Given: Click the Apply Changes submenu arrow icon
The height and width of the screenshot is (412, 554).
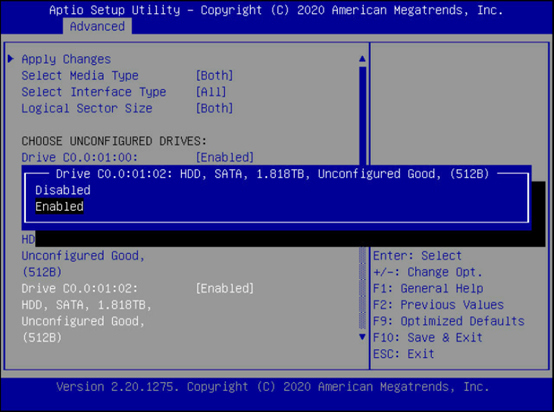Looking at the screenshot, I should (x=11, y=59).
